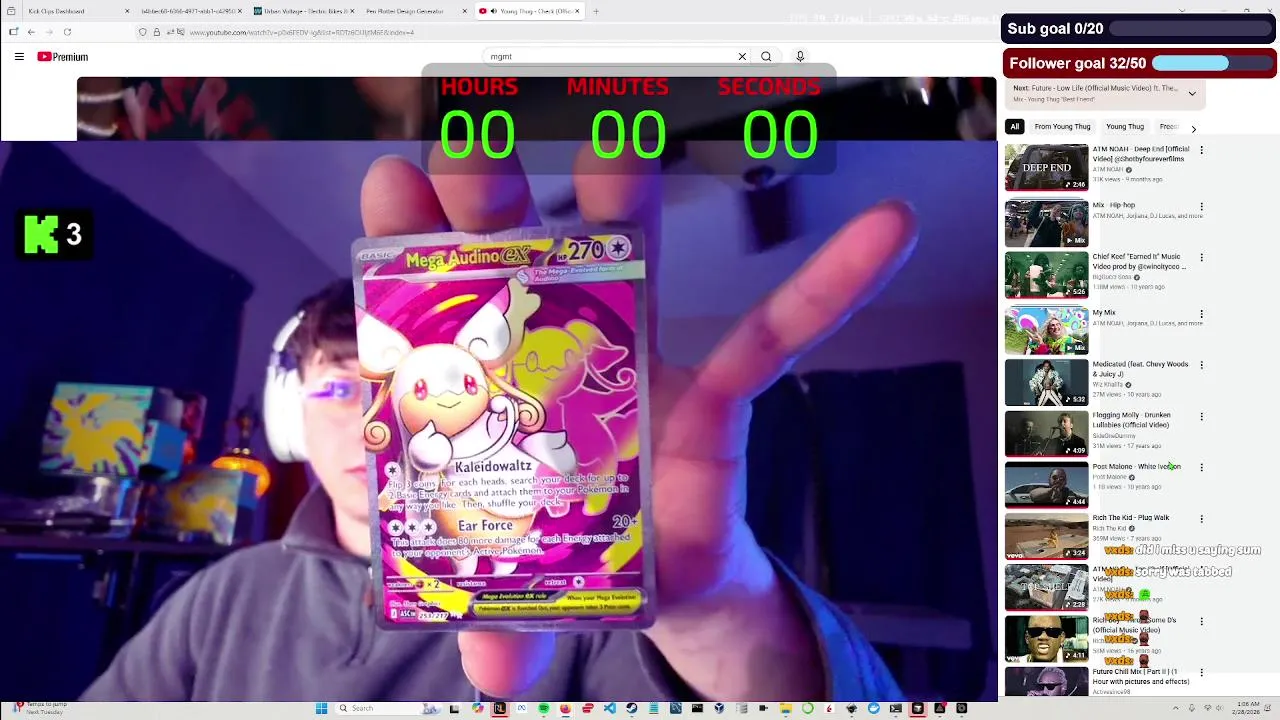Click the 'Next: Future - Low Life' playlist header
Screen dimensions: 1280x720
point(1095,88)
